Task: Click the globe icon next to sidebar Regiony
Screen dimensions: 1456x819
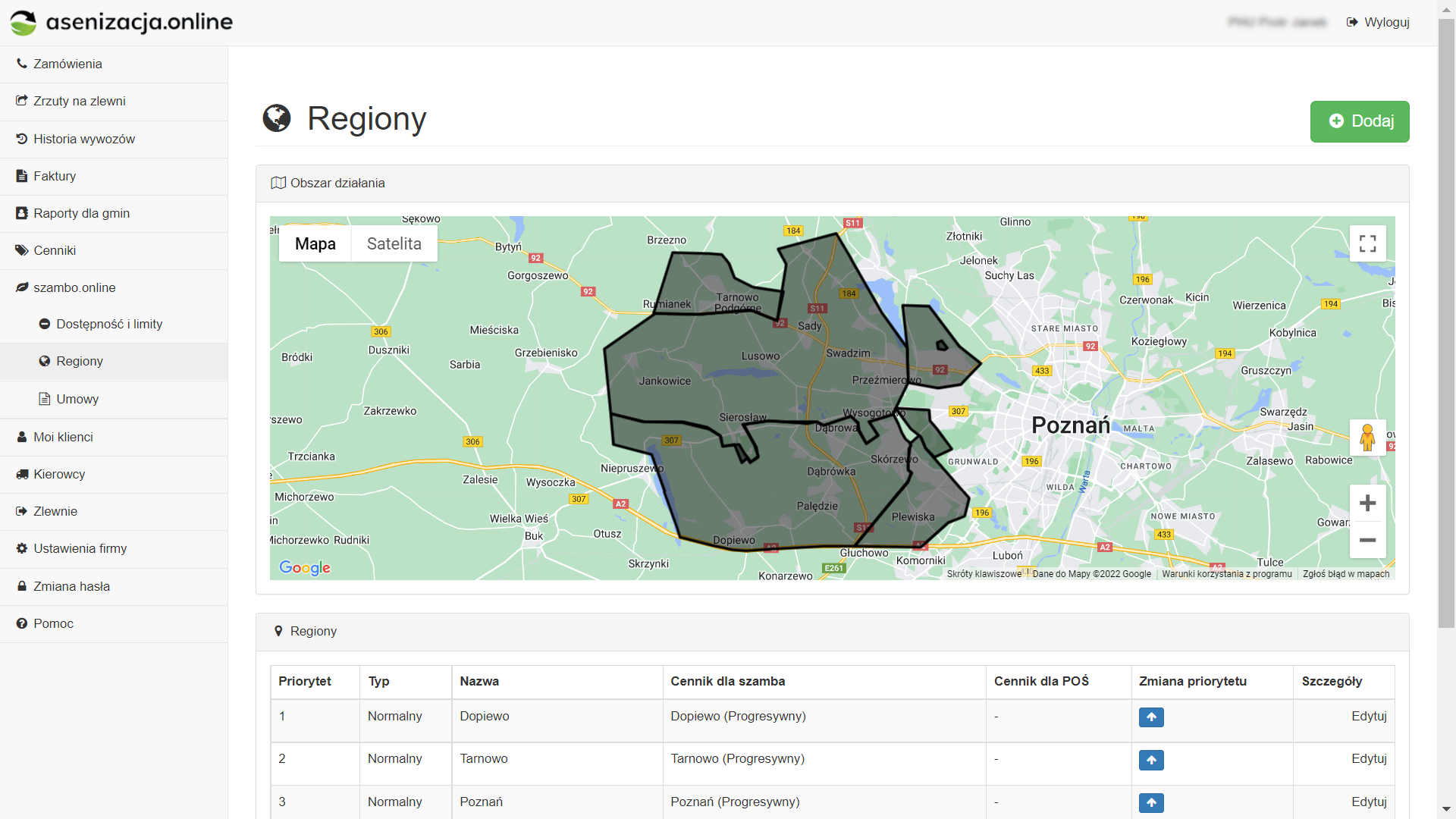Action: (x=45, y=361)
